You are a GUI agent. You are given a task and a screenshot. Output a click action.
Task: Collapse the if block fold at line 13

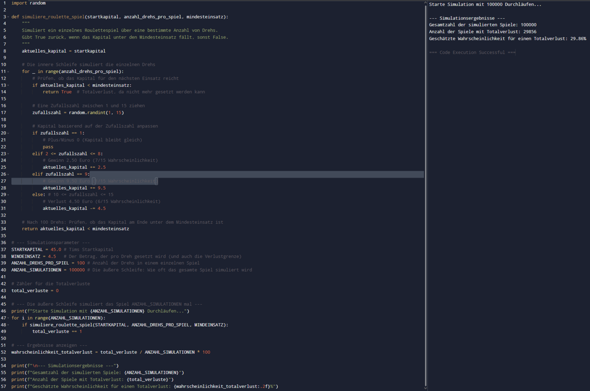[x=8, y=85]
